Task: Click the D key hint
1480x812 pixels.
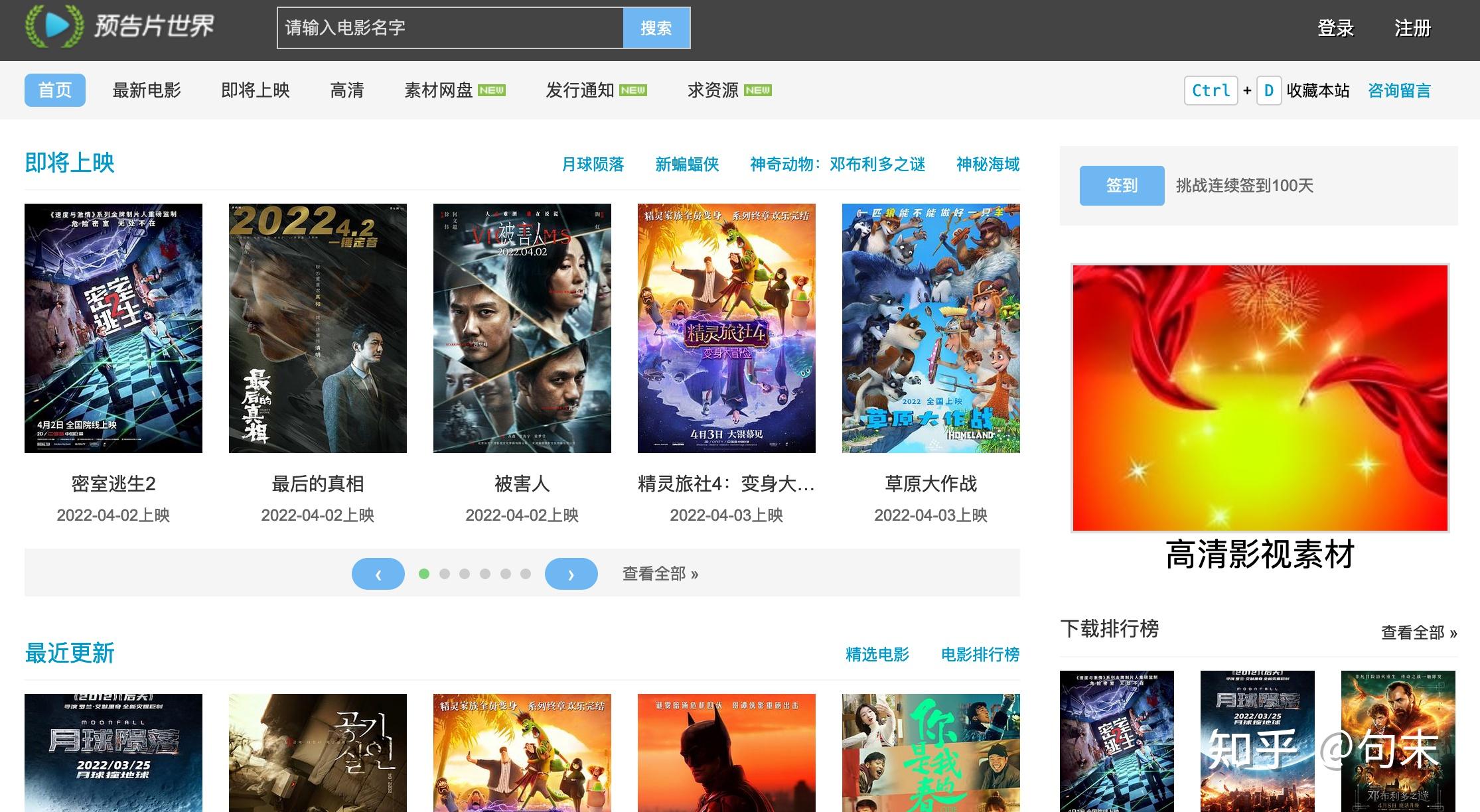Action: [x=1268, y=90]
